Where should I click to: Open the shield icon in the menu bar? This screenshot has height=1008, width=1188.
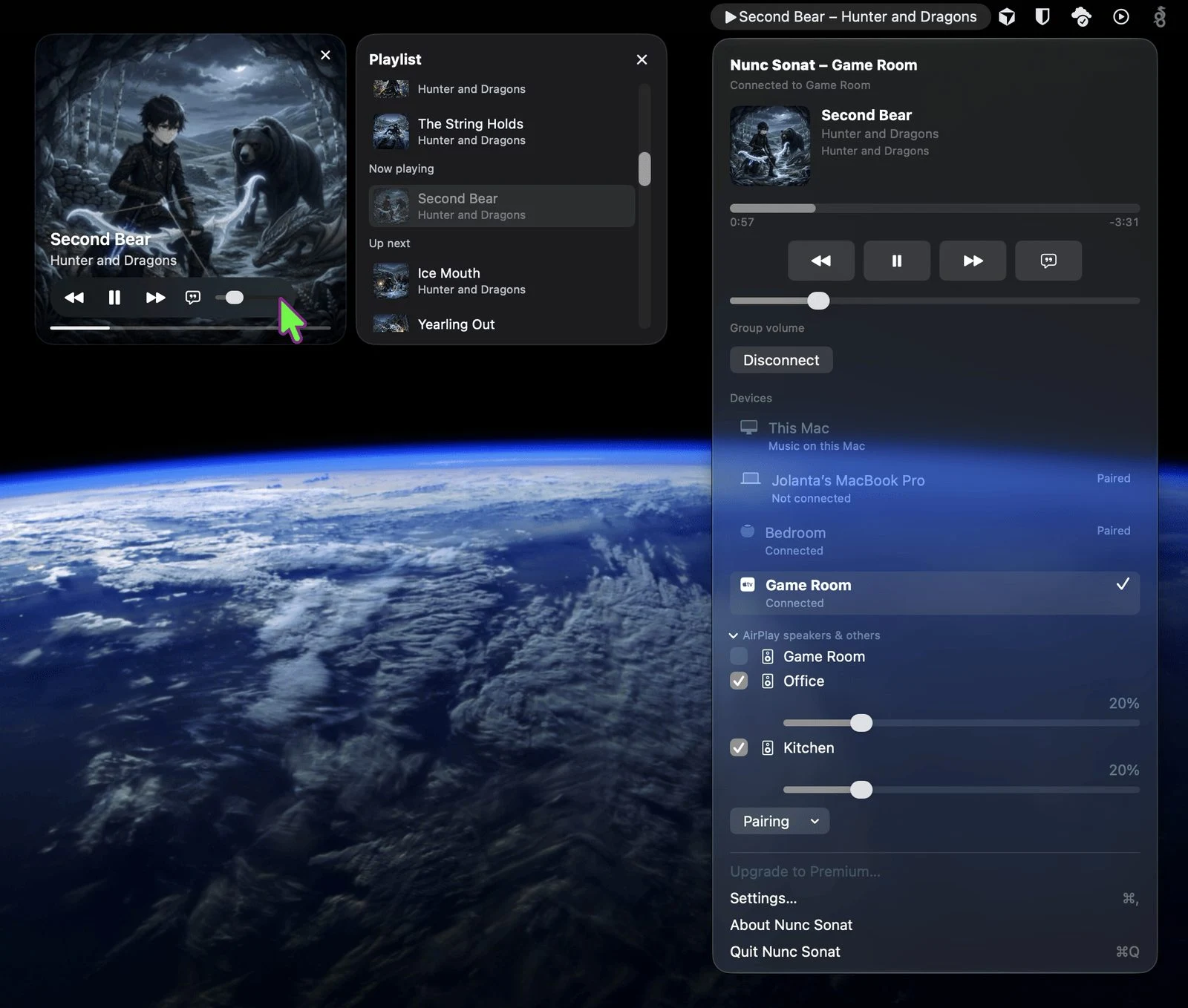(x=1042, y=17)
